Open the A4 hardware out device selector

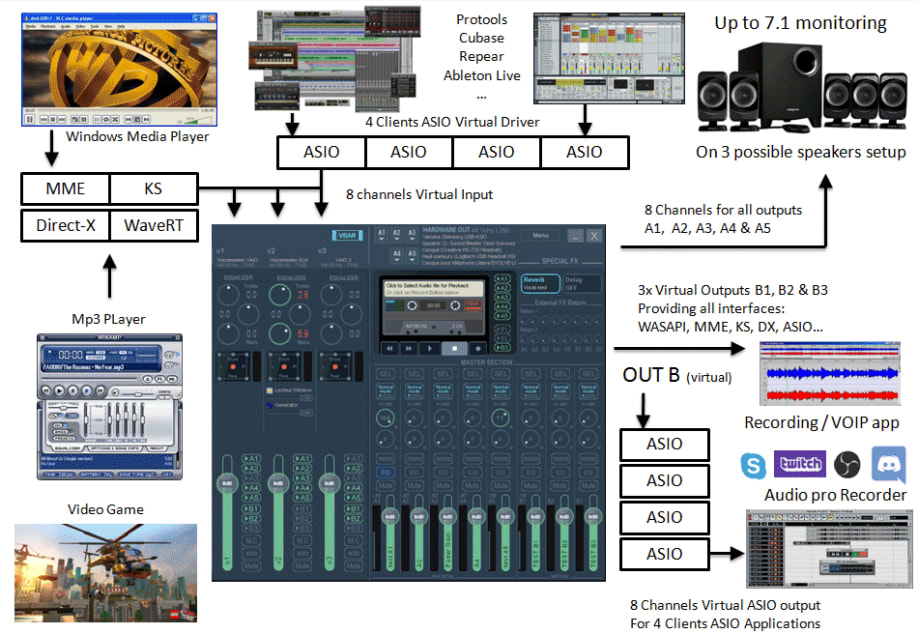pyautogui.click(x=397, y=256)
